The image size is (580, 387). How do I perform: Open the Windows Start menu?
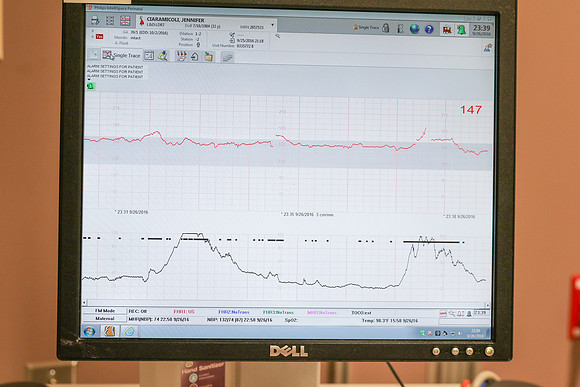[x=89, y=331]
